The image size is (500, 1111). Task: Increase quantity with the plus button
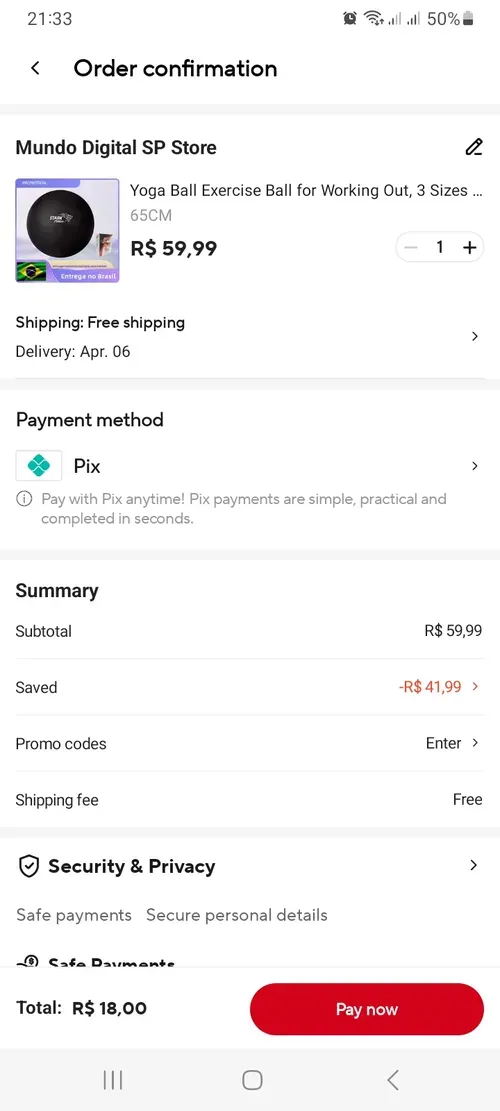(469, 247)
